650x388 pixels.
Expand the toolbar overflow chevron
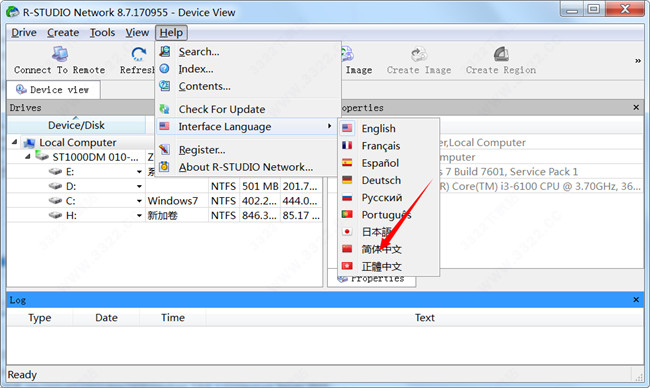(x=638, y=61)
